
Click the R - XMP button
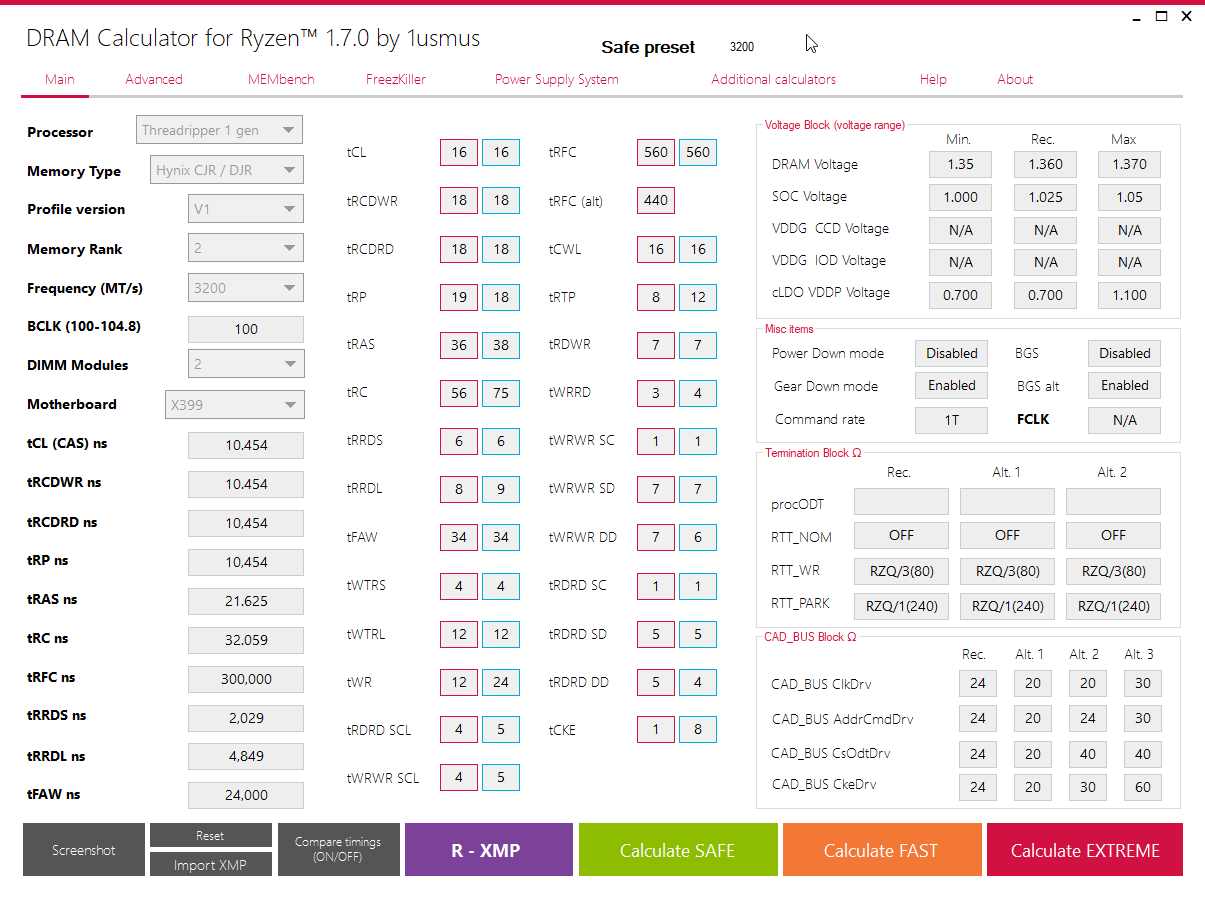(489, 850)
